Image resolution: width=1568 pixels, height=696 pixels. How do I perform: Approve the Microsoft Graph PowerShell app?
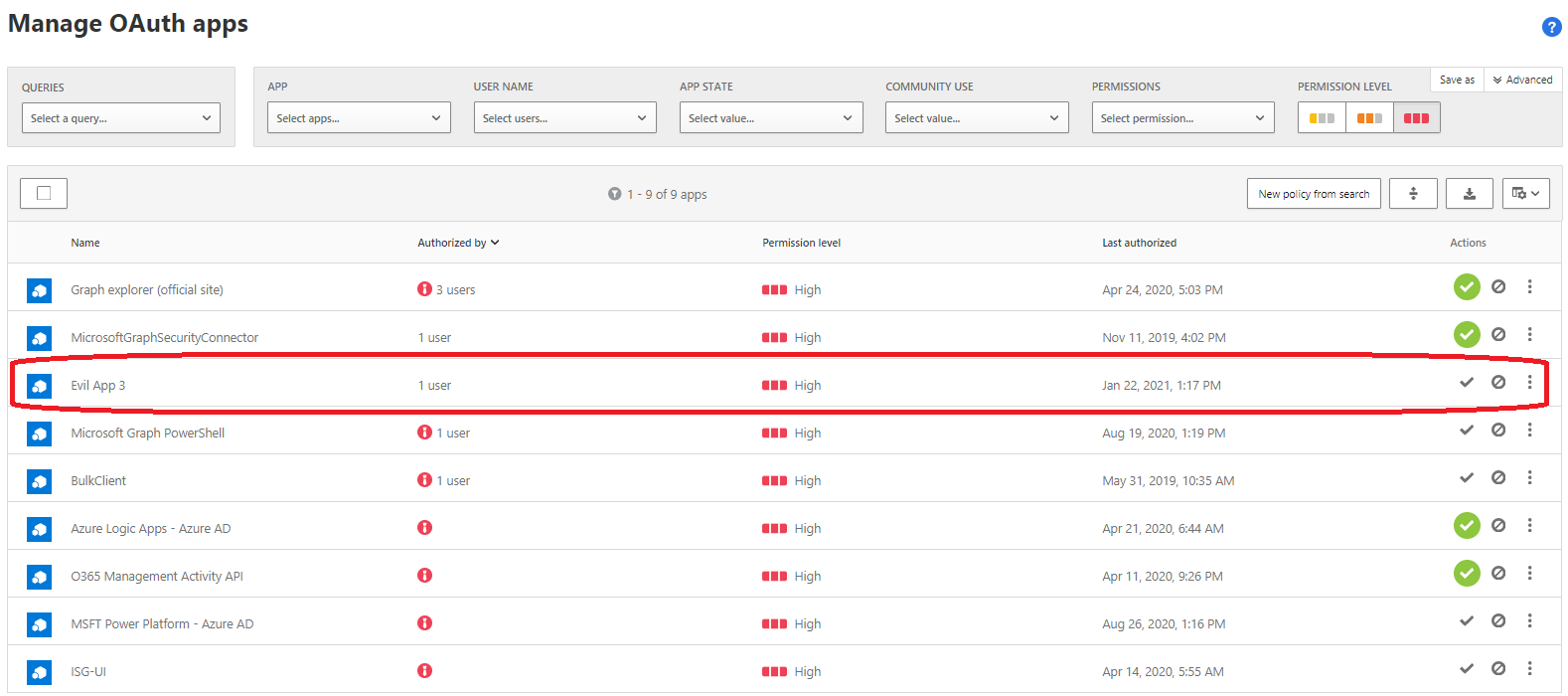tap(1467, 430)
